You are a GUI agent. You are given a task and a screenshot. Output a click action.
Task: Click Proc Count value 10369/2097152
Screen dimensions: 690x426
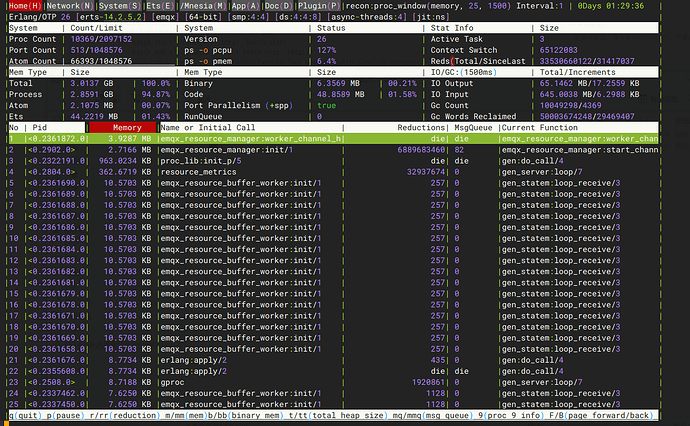click(101, 39)
